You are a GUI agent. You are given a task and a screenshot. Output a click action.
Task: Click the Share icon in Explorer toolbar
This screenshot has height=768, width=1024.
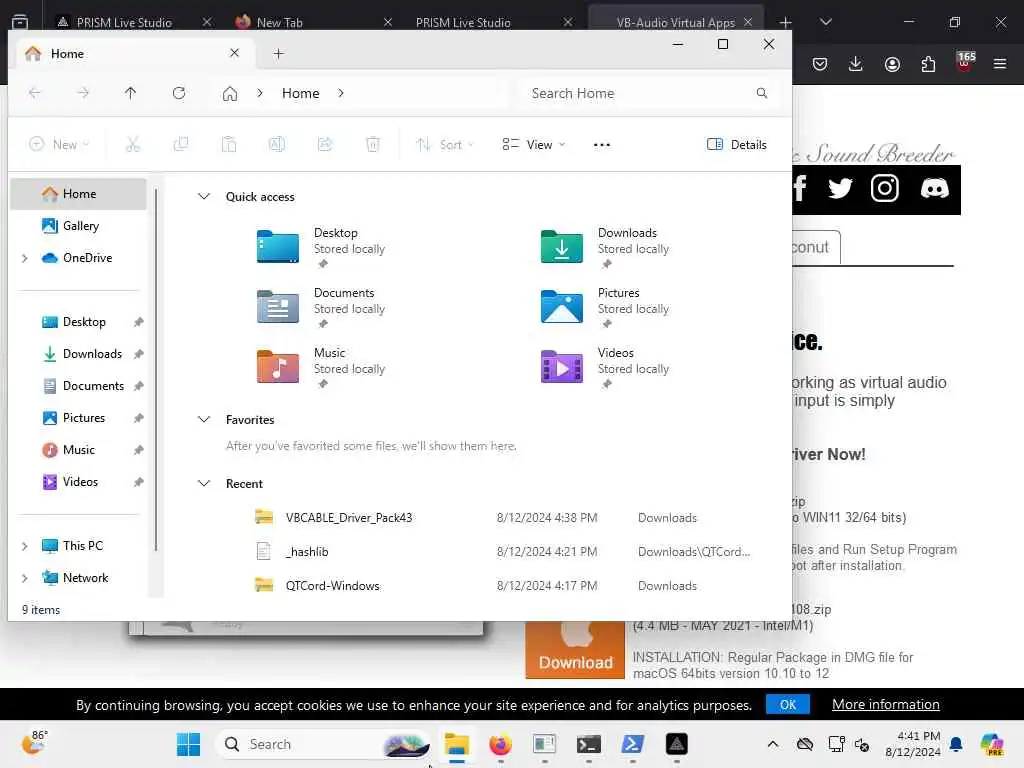tap(325, 144)
